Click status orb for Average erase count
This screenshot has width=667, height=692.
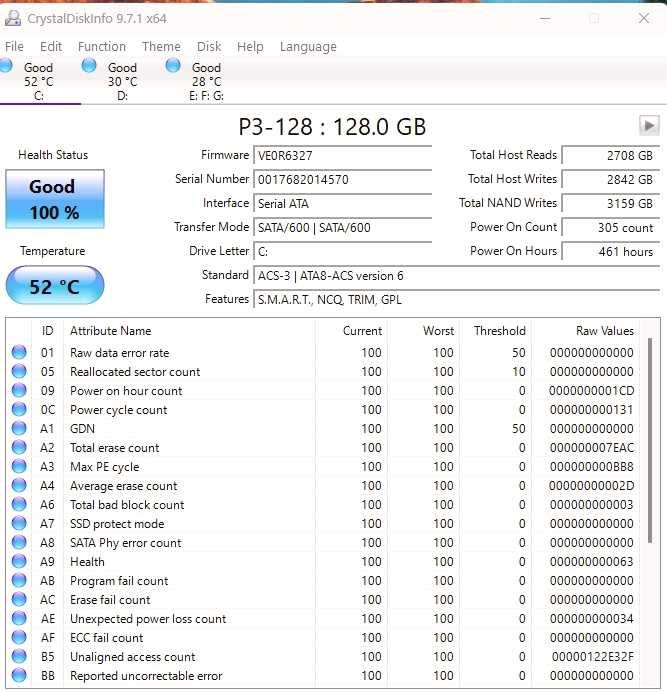pyautogui.click(x=19, y=485)
